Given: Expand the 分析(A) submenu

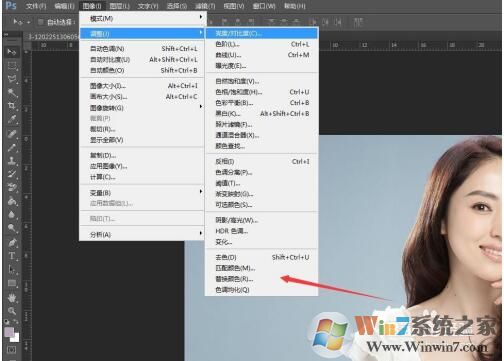Looking at the screenshot, I should pyautogui.click(x=143, y=234).
